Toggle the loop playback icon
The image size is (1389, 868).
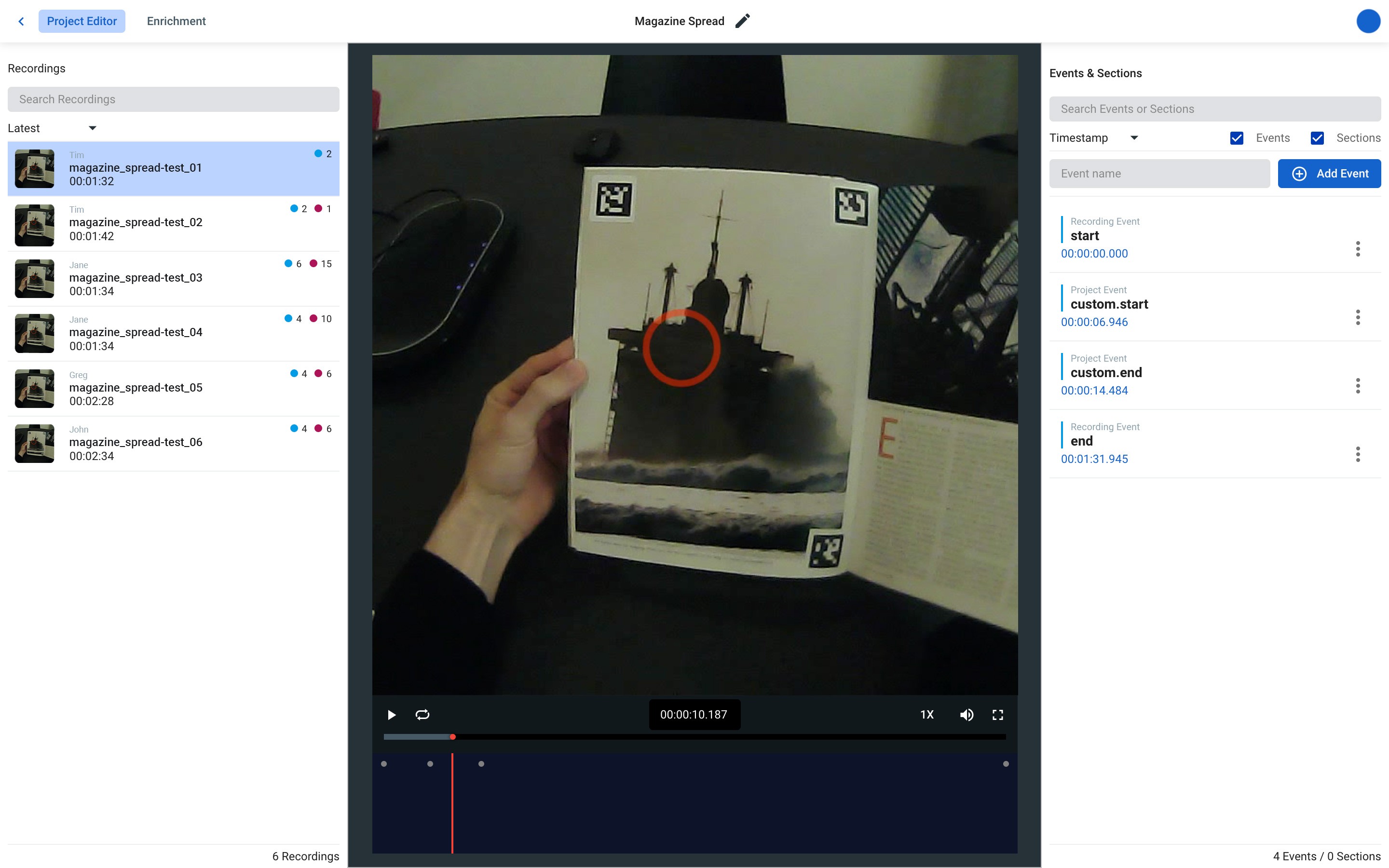(422, 714)
